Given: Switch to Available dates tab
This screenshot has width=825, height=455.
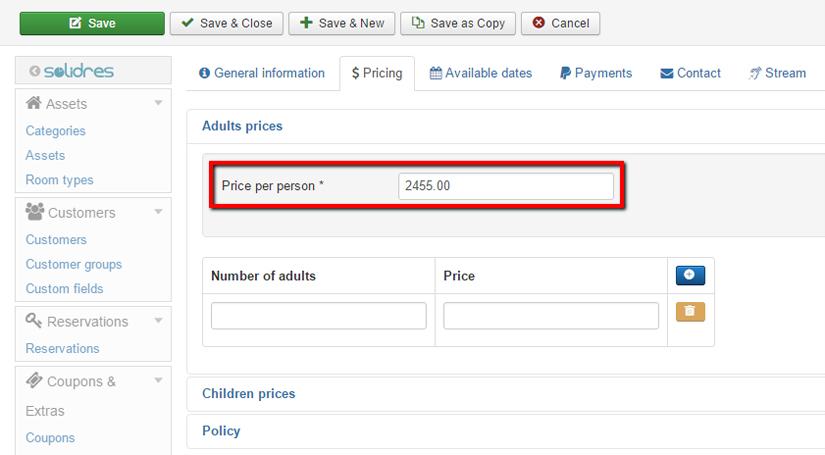Looking at the screenshot, I should 480,73.
